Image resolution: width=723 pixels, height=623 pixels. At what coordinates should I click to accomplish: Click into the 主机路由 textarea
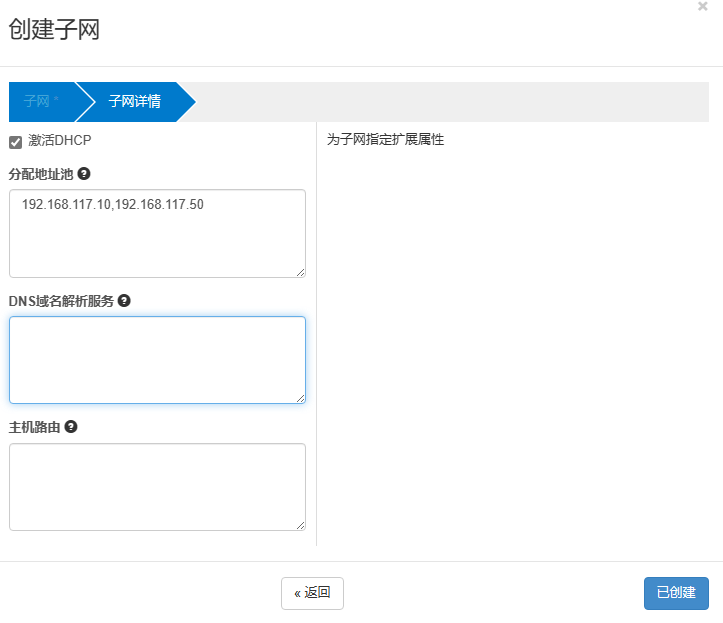pos(157,487)
